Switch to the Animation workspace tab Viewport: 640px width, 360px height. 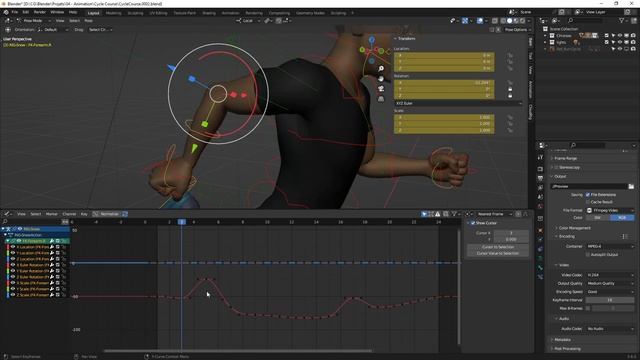(230, 13)
